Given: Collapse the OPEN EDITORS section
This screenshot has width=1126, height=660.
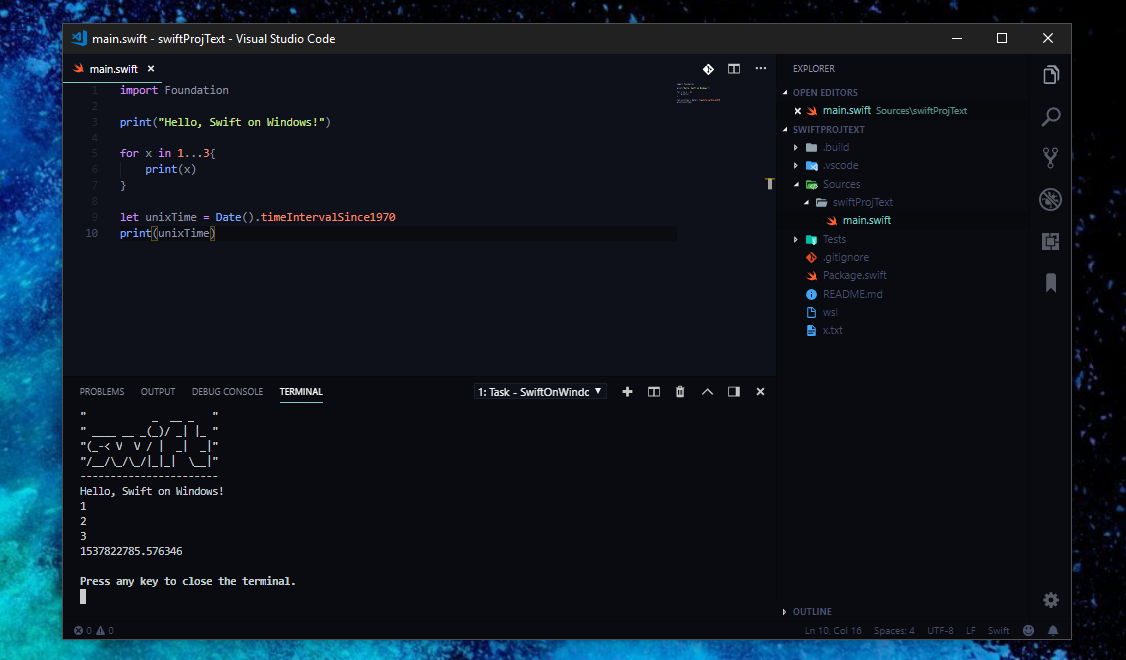Looking at the screenshot, I should 824,93.
